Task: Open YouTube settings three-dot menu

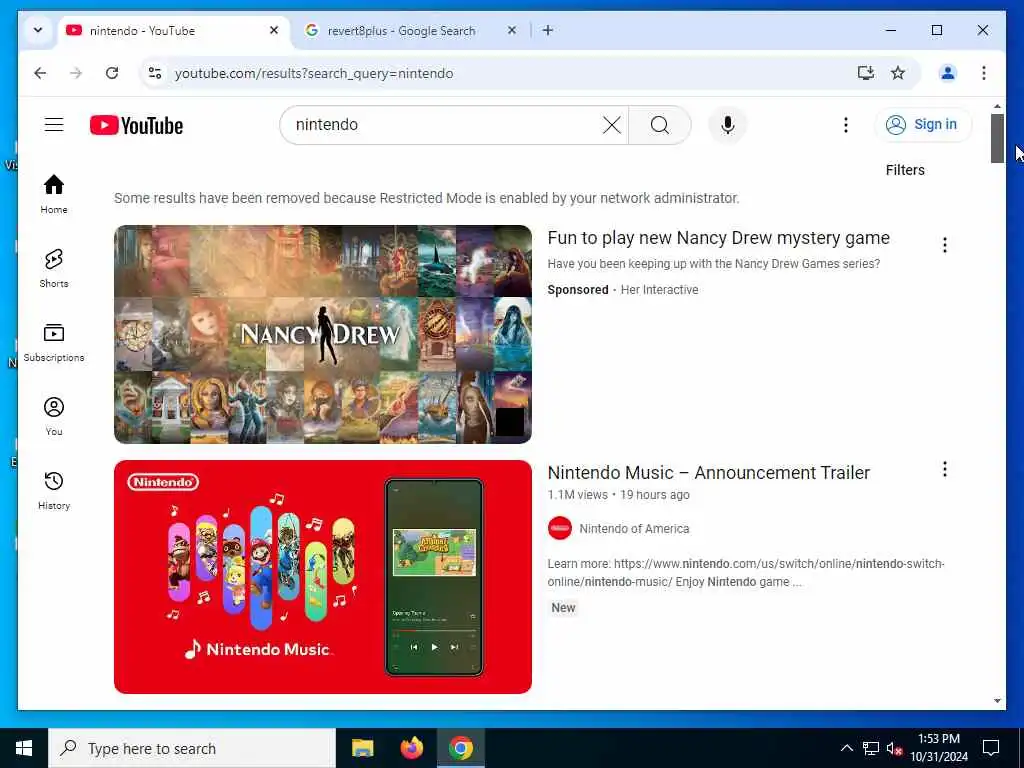Action: coord(846,125)
